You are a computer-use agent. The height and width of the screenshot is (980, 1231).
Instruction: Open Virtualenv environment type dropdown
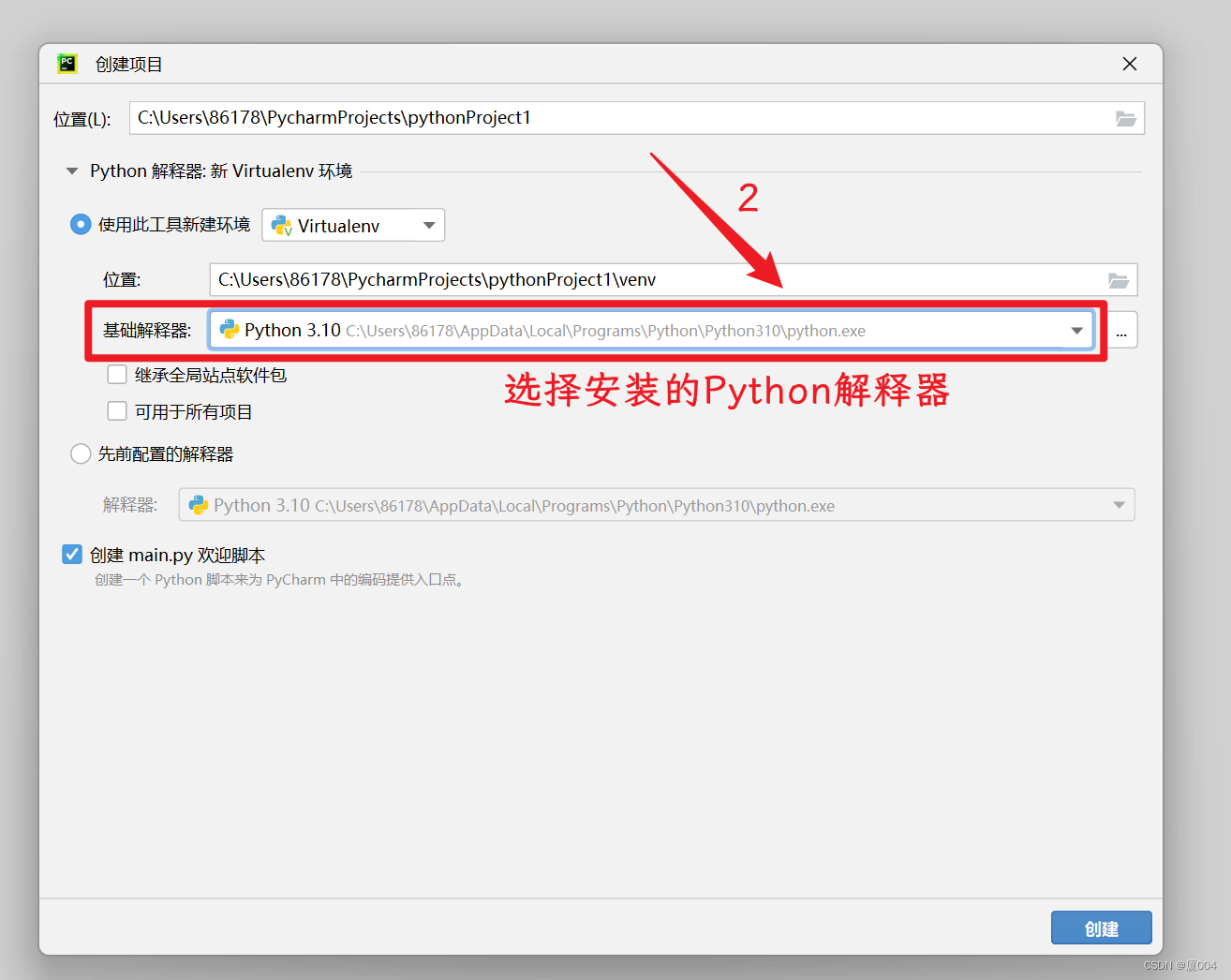(x=353, y=225)
